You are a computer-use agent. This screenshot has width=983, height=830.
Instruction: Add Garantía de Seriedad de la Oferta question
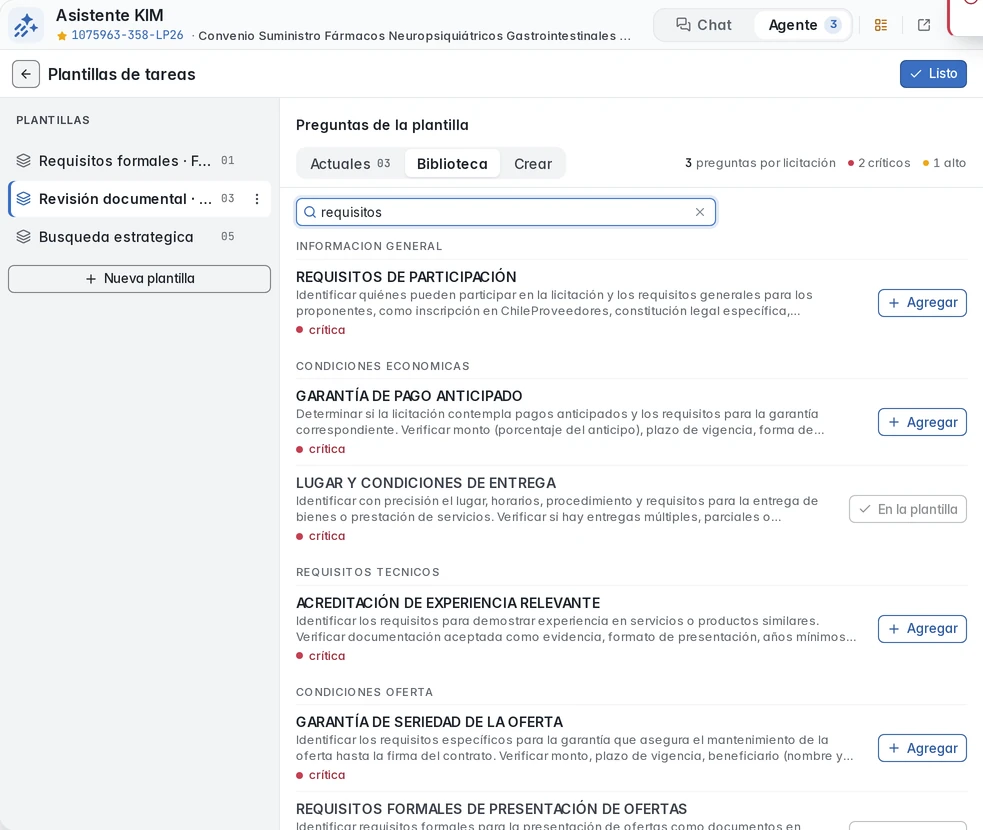tap(922, 748)
